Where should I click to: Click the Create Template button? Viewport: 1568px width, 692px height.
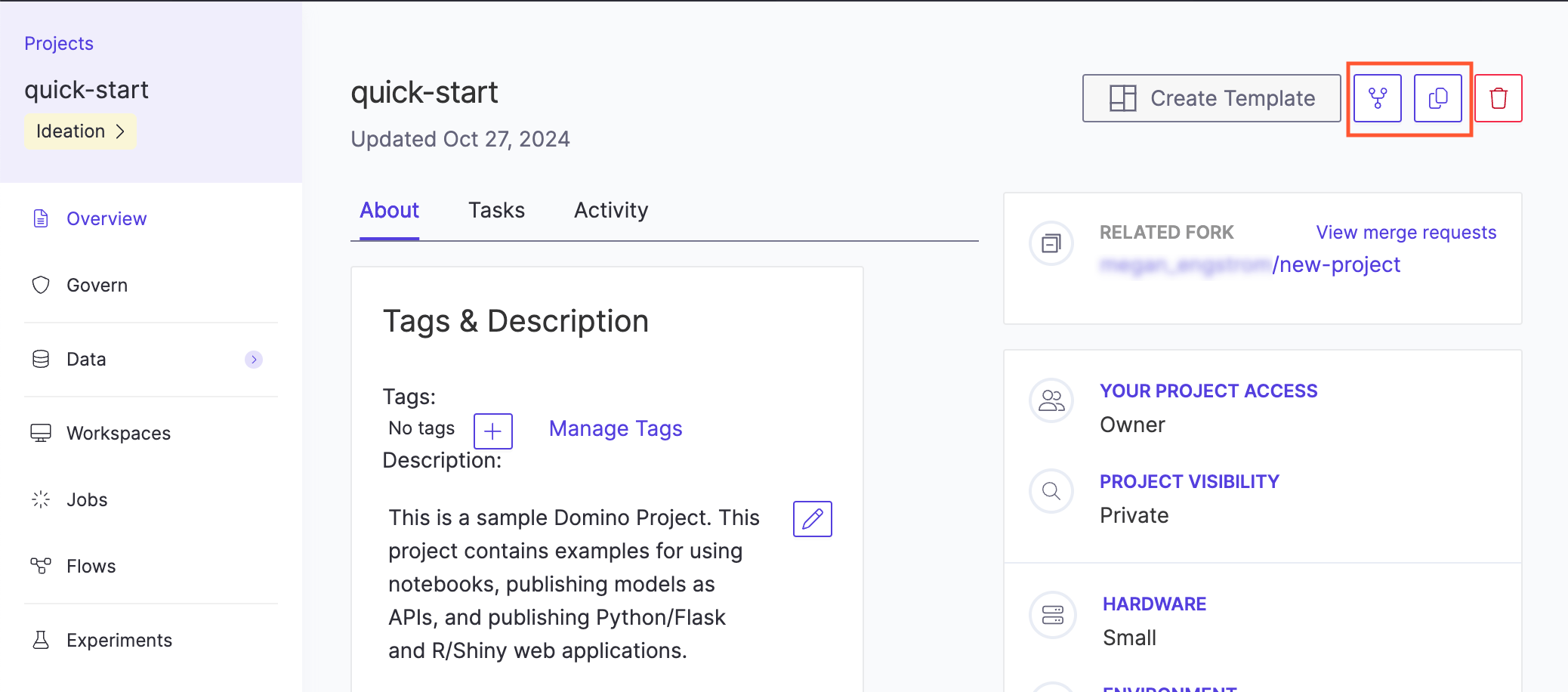tap(1211, 98)
